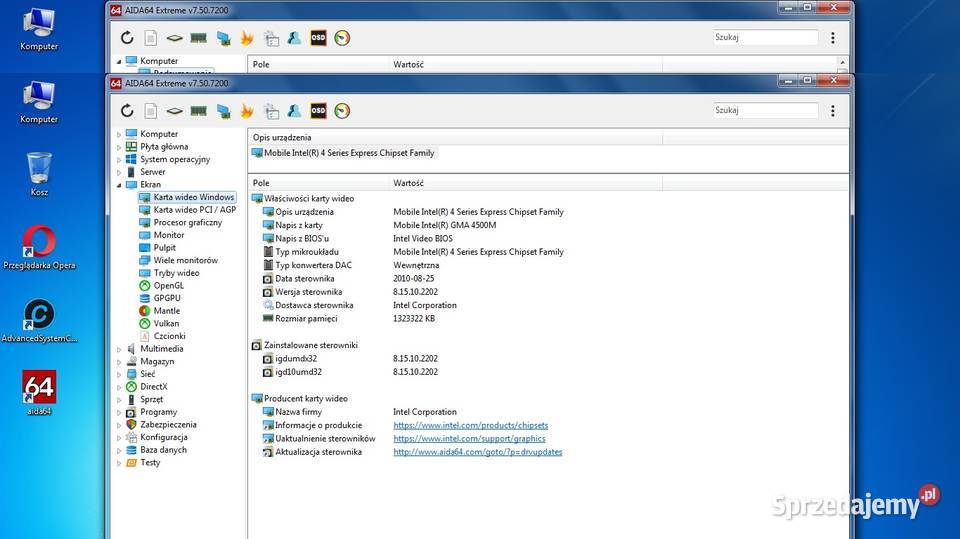Click flame icon in back AIDA64 window
The width and height of the screenshot is (960, 539).
pos(247,38)
